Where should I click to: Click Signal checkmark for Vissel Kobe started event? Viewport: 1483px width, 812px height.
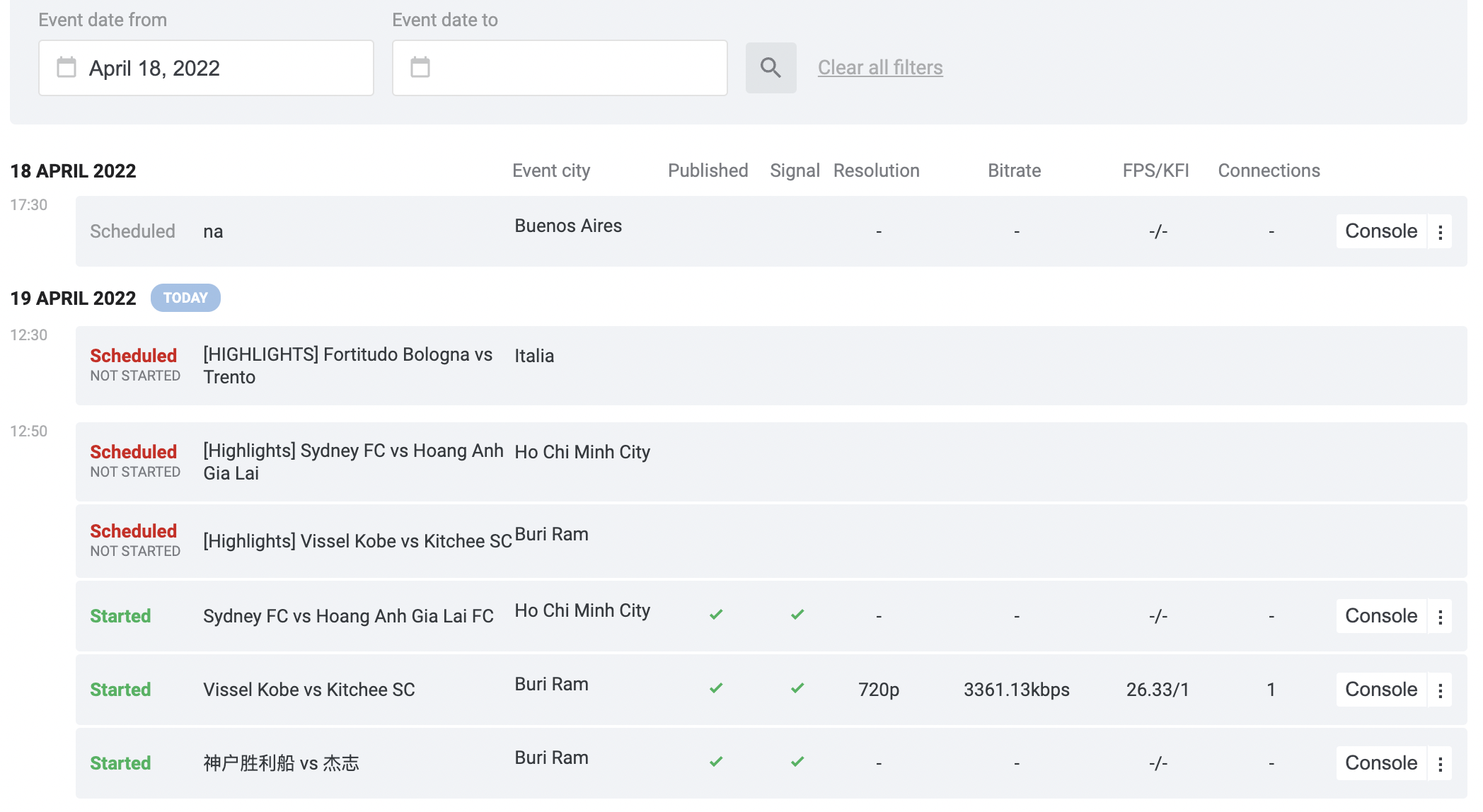tap(797, 688)
